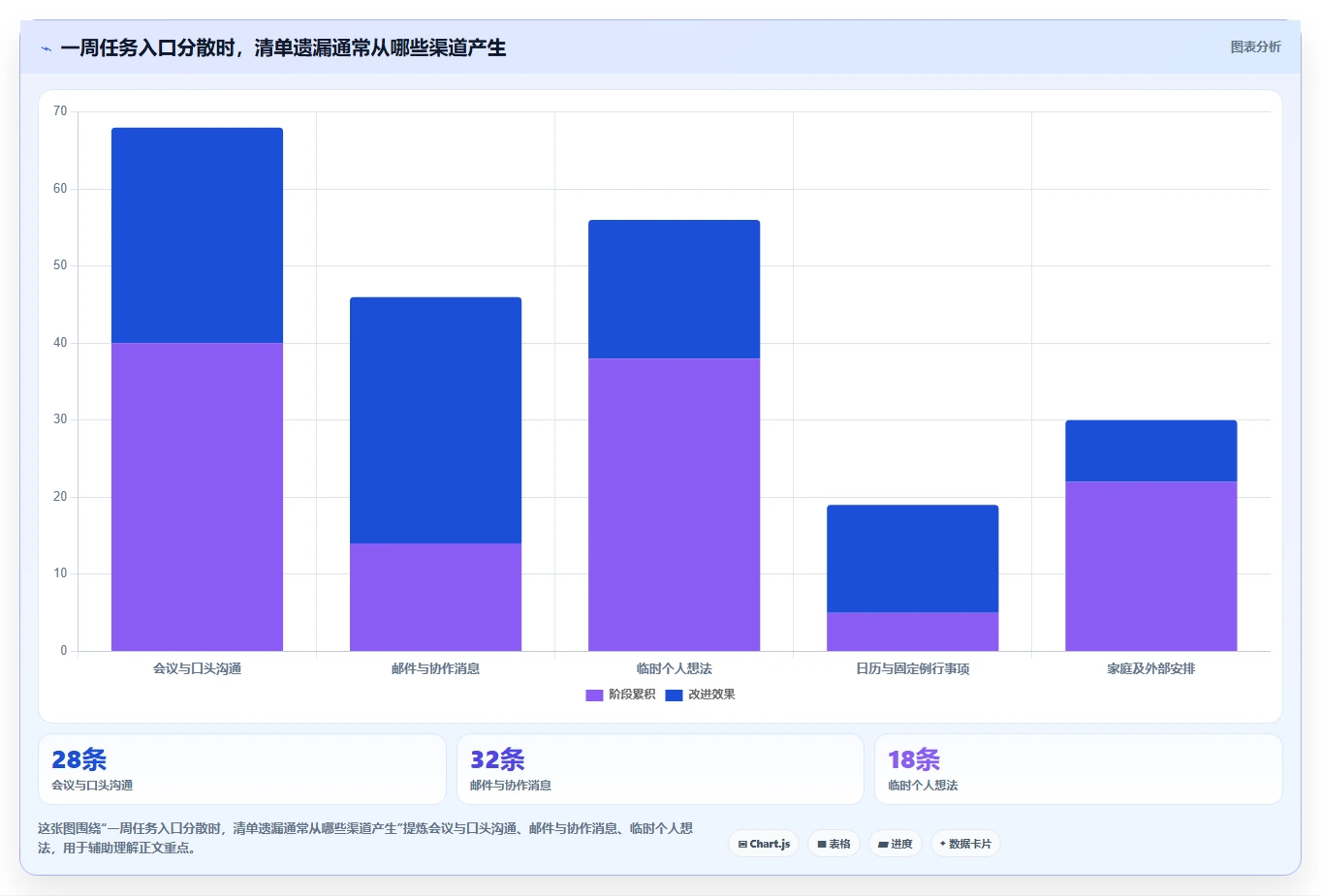Click purple segment of 家庭及外部安排 bar
This screenshot has width=1321, height=896.
pyautogui.click(x=1150, y=567)
